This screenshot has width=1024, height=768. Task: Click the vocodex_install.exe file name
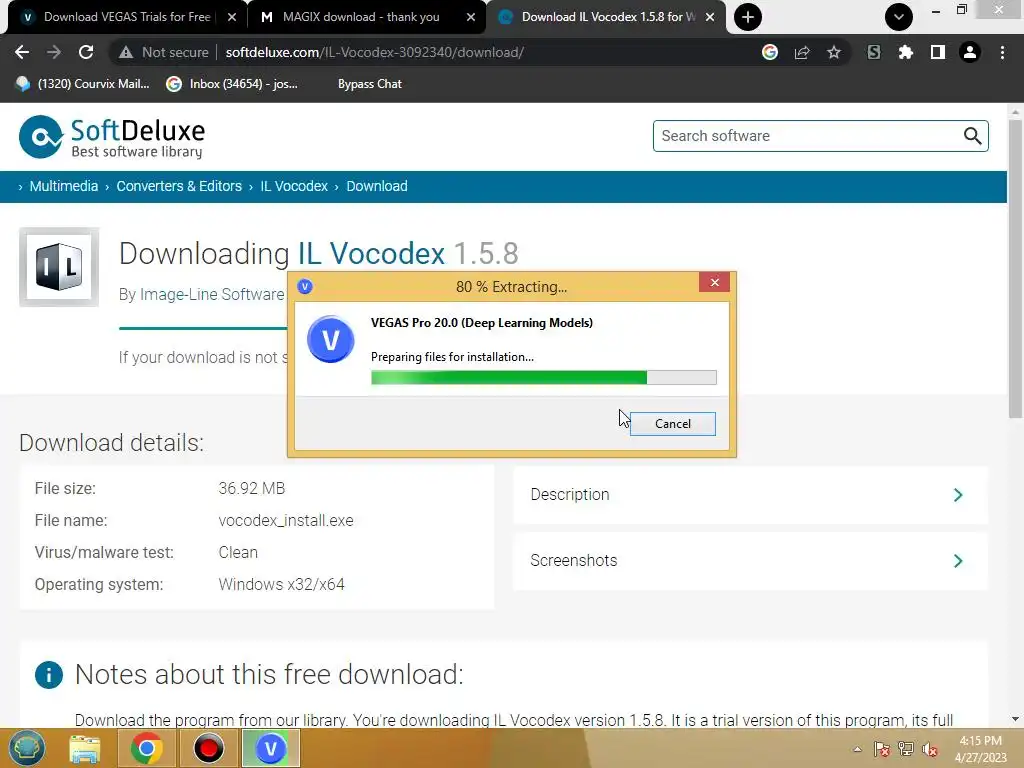[286, 520]
